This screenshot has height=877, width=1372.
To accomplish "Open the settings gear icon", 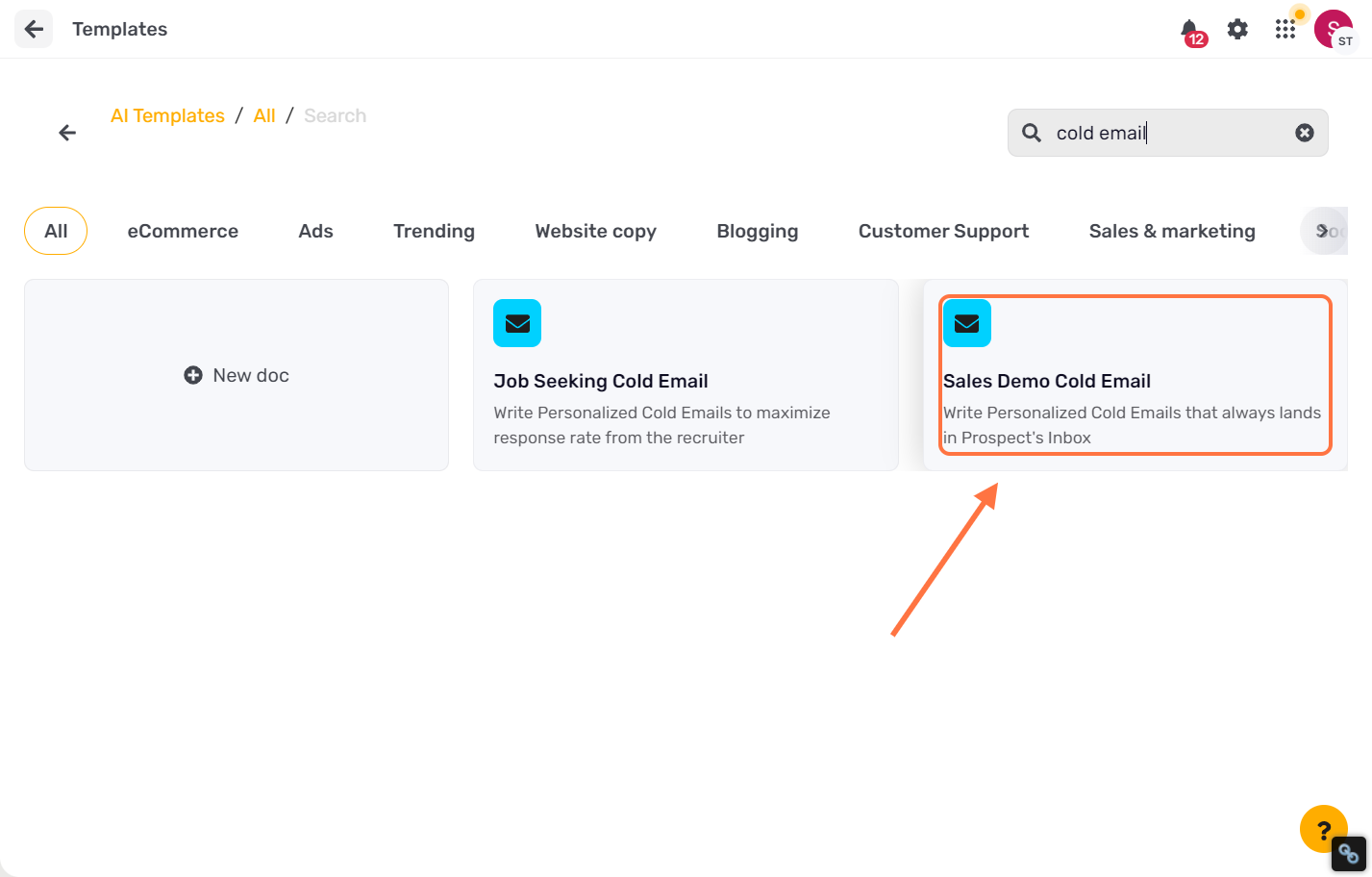I will (x=1237, y=29).
